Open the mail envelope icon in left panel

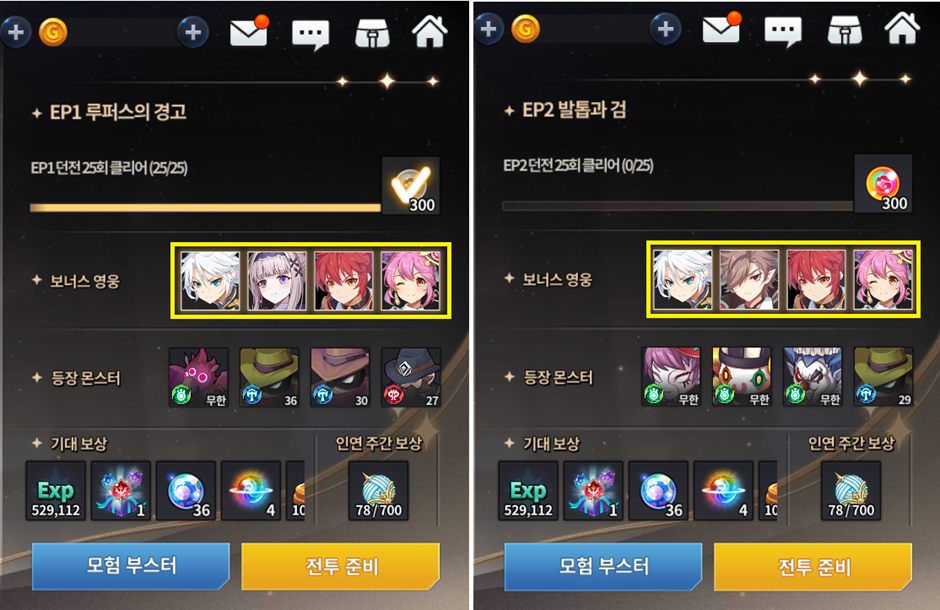point(248,32)
